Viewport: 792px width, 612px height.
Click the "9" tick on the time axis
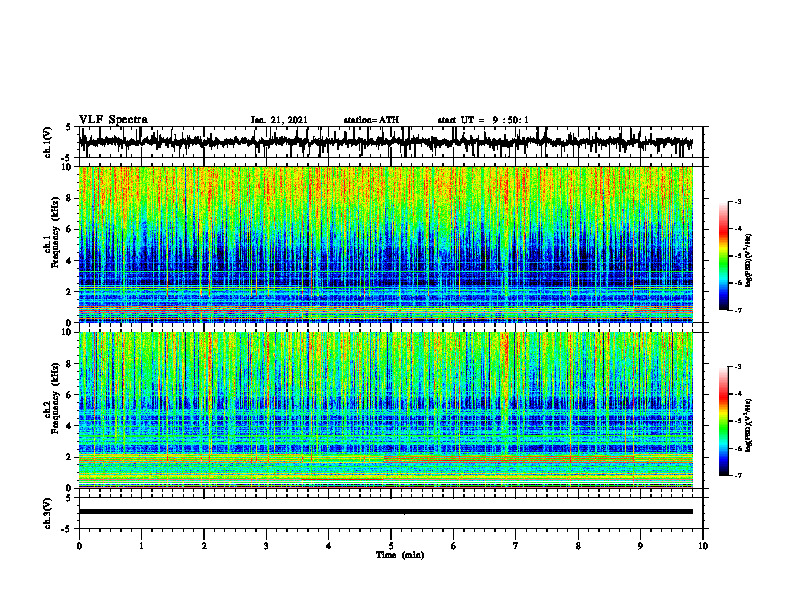640,546
